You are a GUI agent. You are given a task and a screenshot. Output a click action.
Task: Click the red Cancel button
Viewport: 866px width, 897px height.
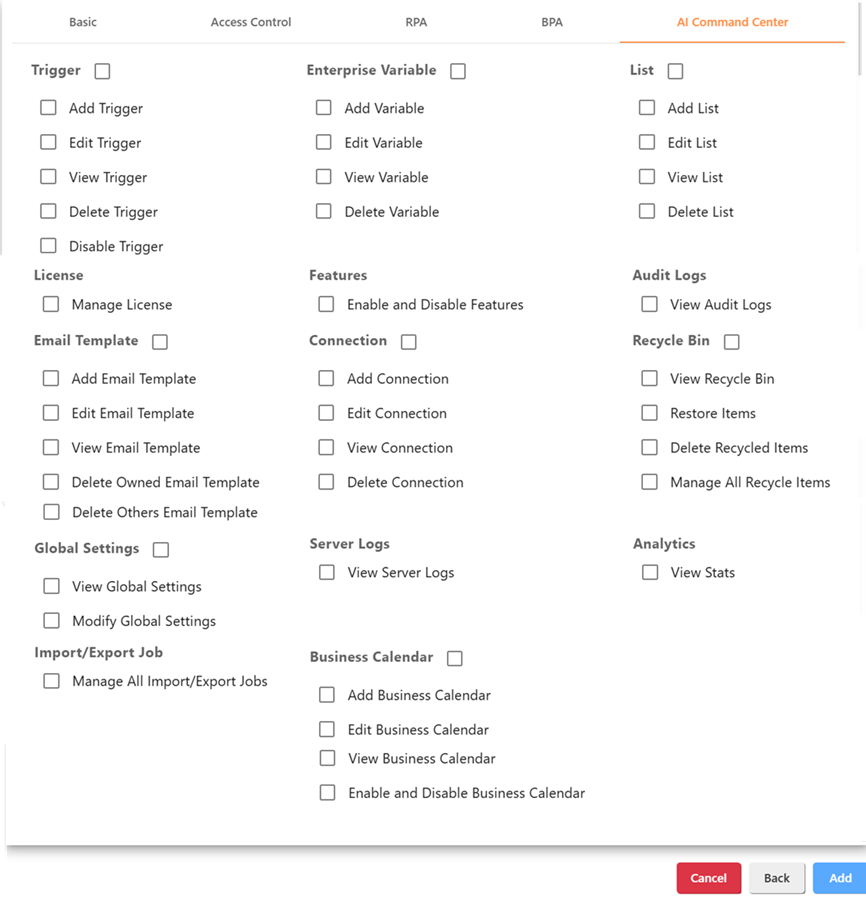[708, 878]
